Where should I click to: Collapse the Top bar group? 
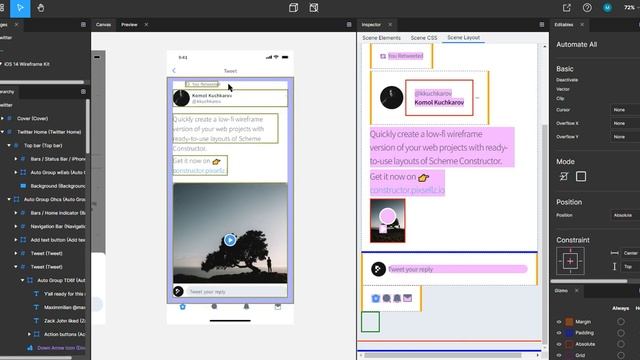pos(9,145)
